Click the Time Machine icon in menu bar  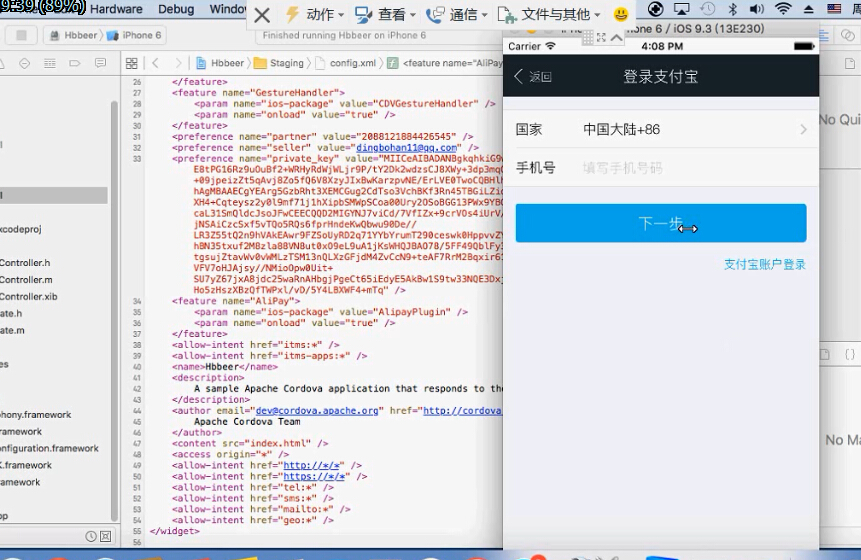click(707, 9)
